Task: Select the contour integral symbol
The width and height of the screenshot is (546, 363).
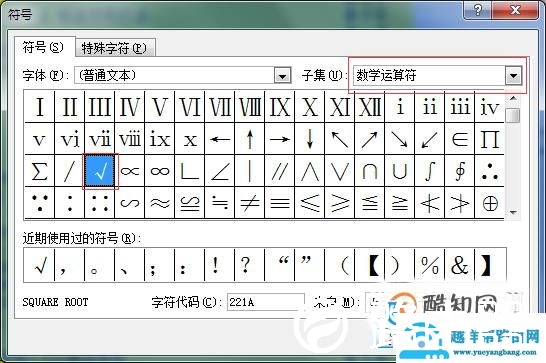Action: coord(460,171)
